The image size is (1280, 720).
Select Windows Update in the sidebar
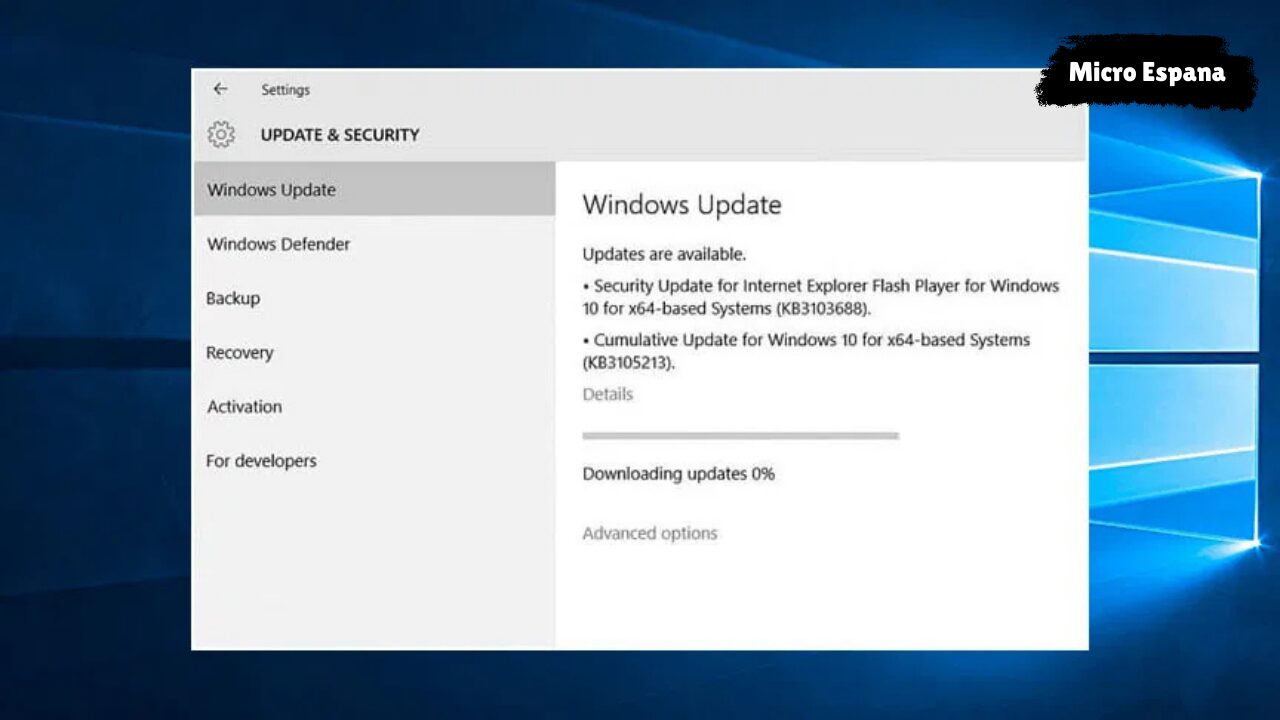tap(271, 190)
